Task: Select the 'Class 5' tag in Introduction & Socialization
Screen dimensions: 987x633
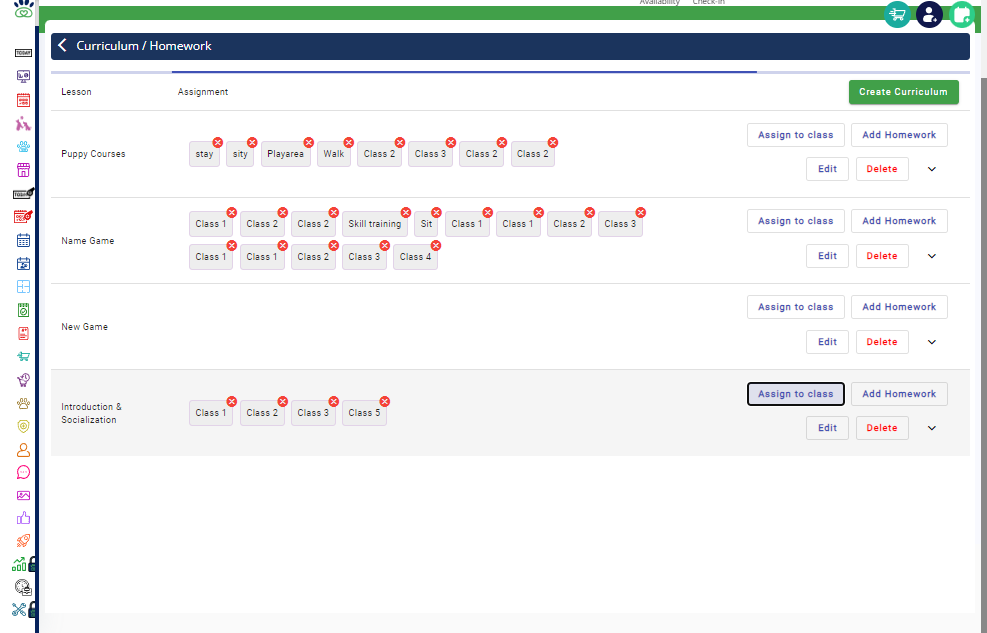Action: click(364, 413)
